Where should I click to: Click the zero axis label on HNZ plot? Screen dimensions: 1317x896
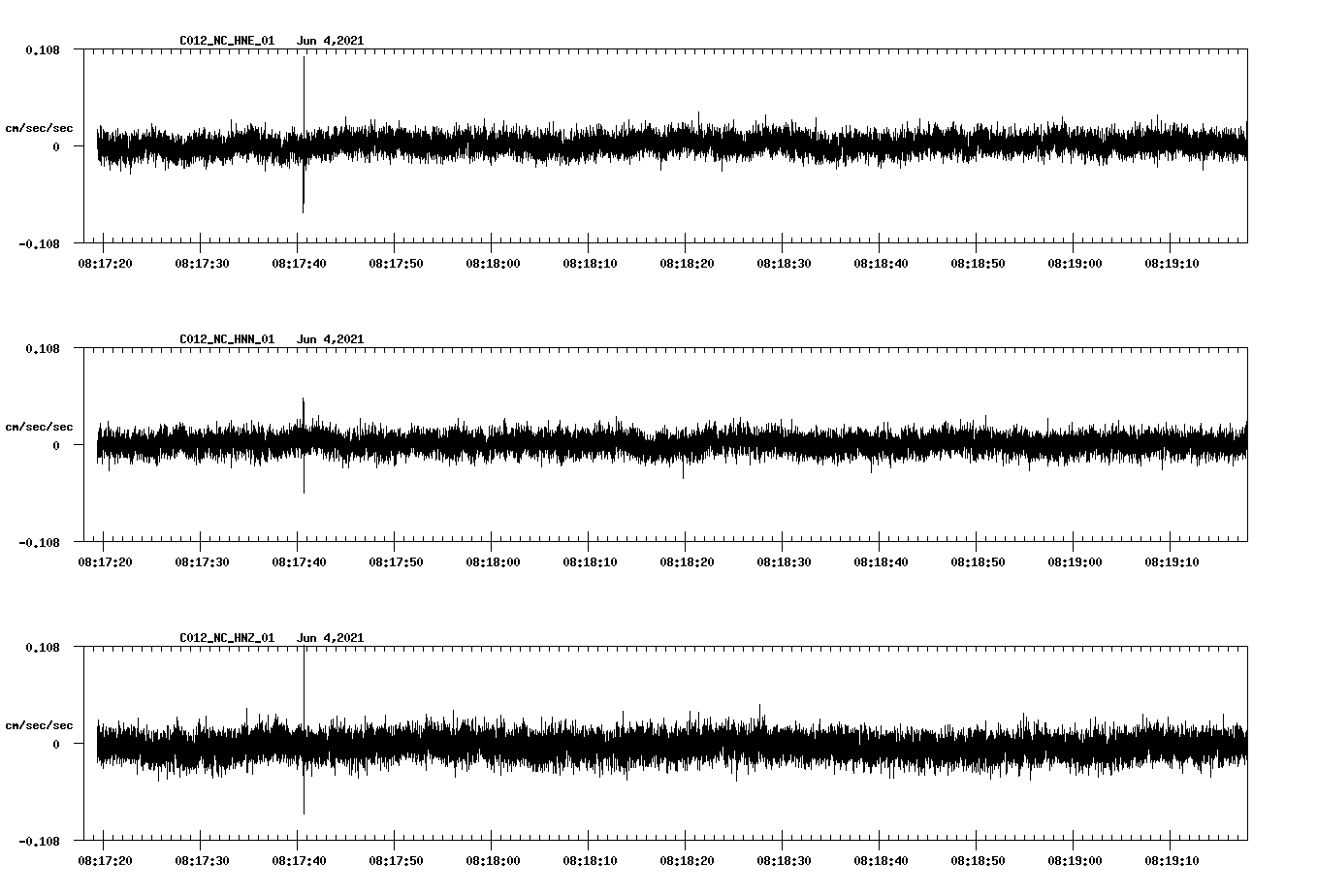[56, 744]
